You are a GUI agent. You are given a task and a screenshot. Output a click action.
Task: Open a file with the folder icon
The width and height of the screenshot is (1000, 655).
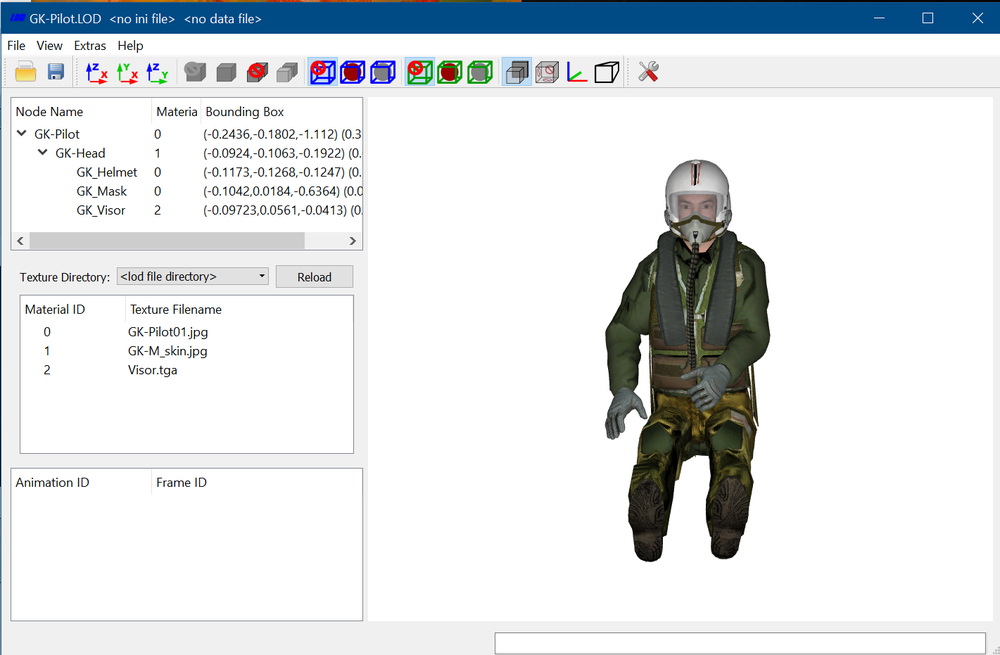coord(26,71)
